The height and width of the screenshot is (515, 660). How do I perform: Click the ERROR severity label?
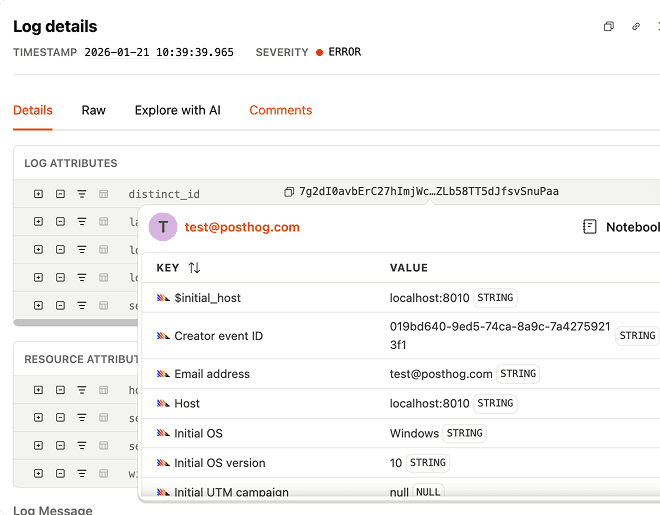[345, 52]
